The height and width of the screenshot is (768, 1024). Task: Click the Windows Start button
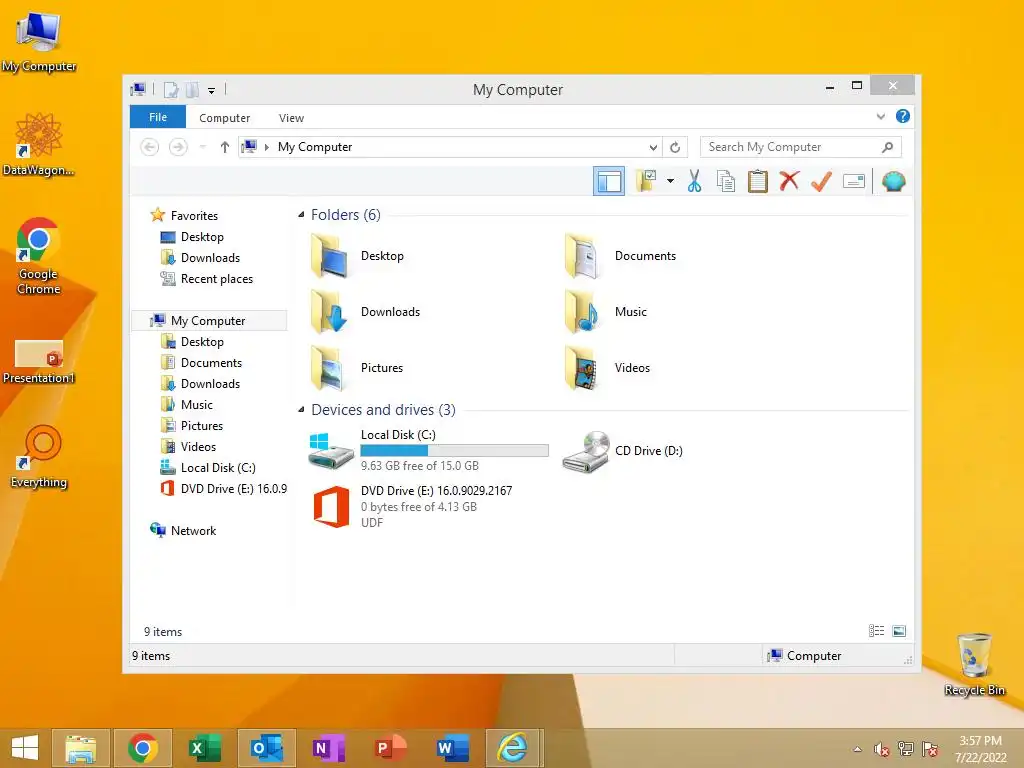click(x=25, y=748)
